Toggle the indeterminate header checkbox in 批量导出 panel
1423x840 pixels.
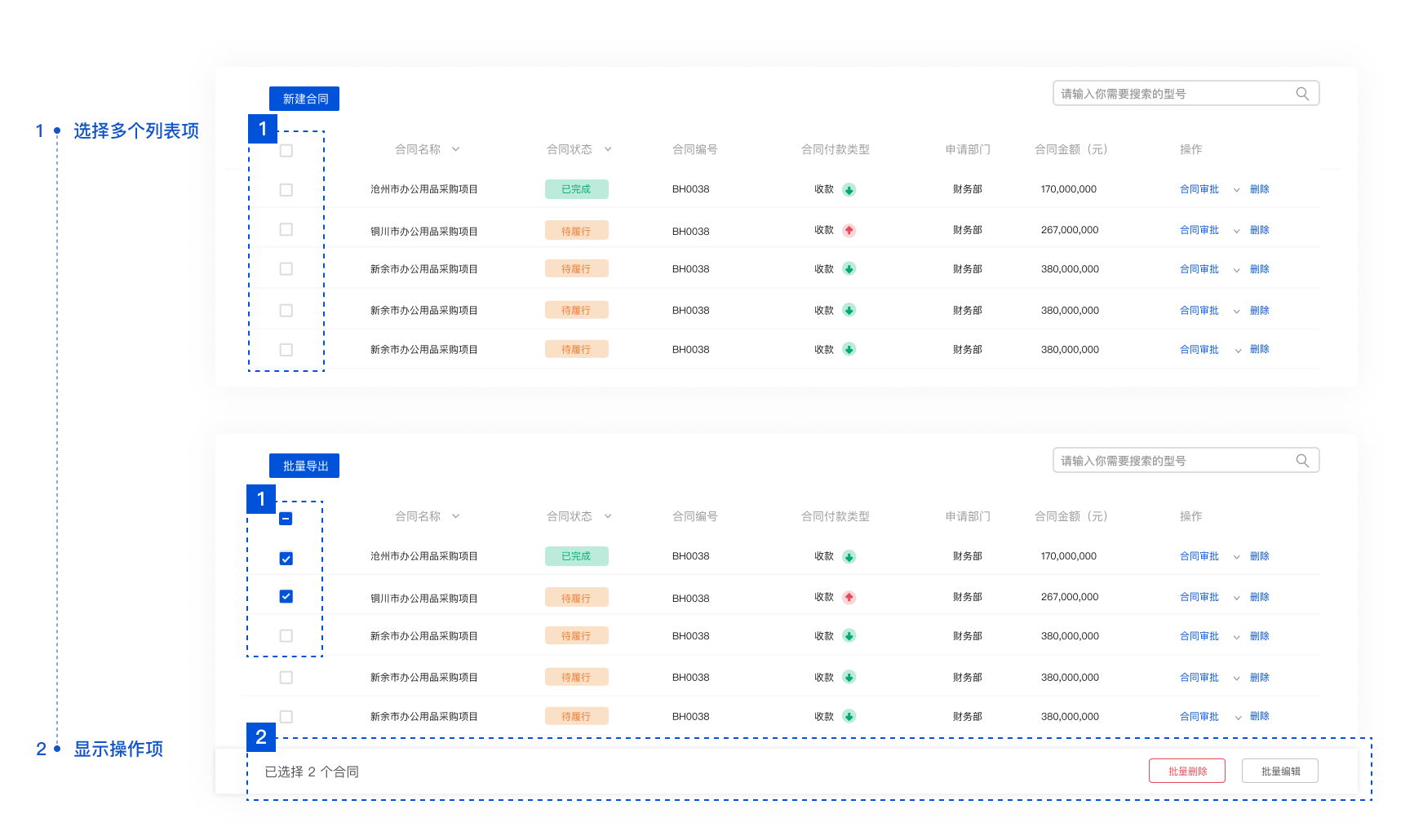pyautogui.click(x=286, y=519)
